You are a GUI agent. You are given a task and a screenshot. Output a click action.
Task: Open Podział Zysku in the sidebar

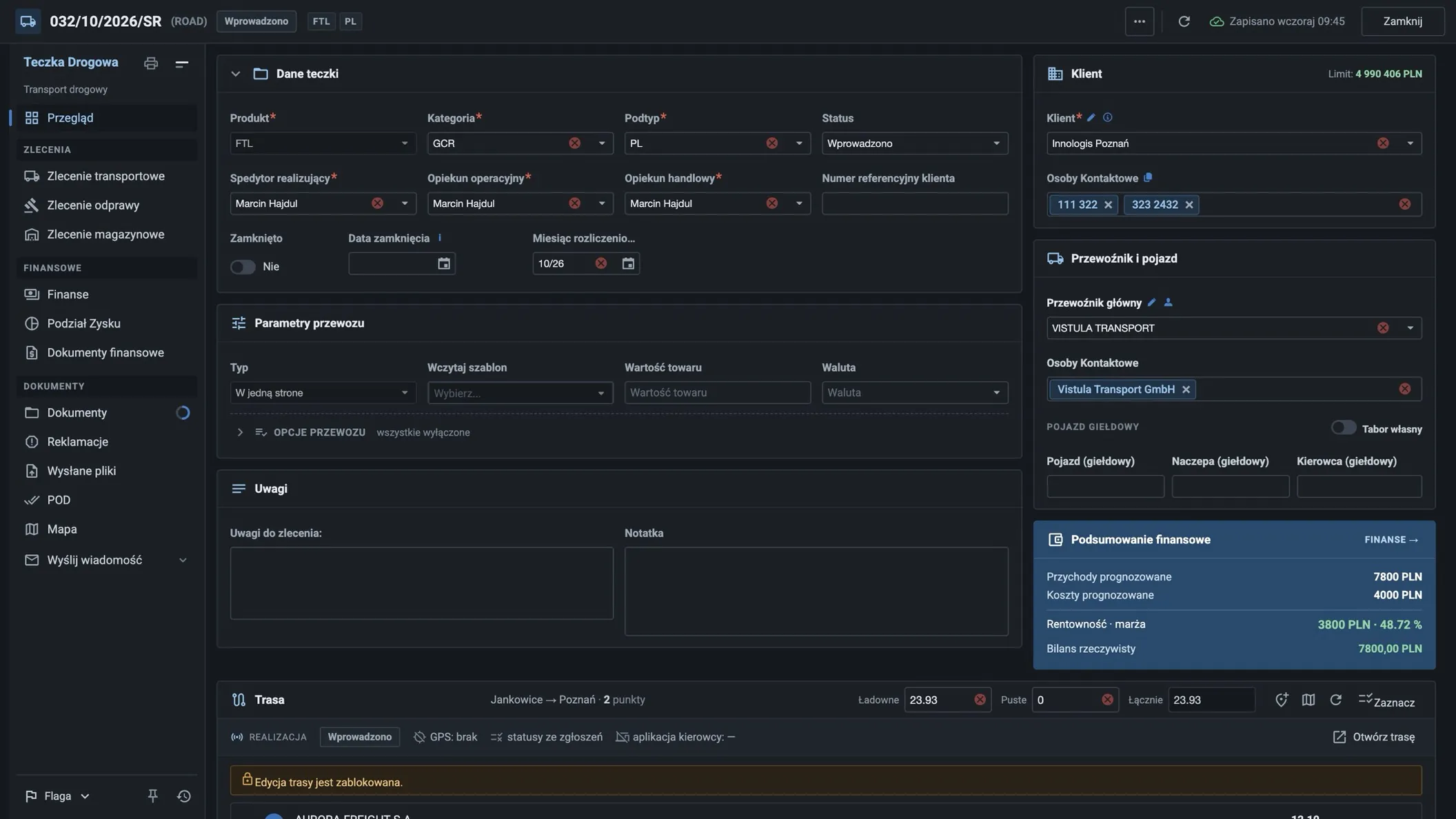[x=106, y=324]
